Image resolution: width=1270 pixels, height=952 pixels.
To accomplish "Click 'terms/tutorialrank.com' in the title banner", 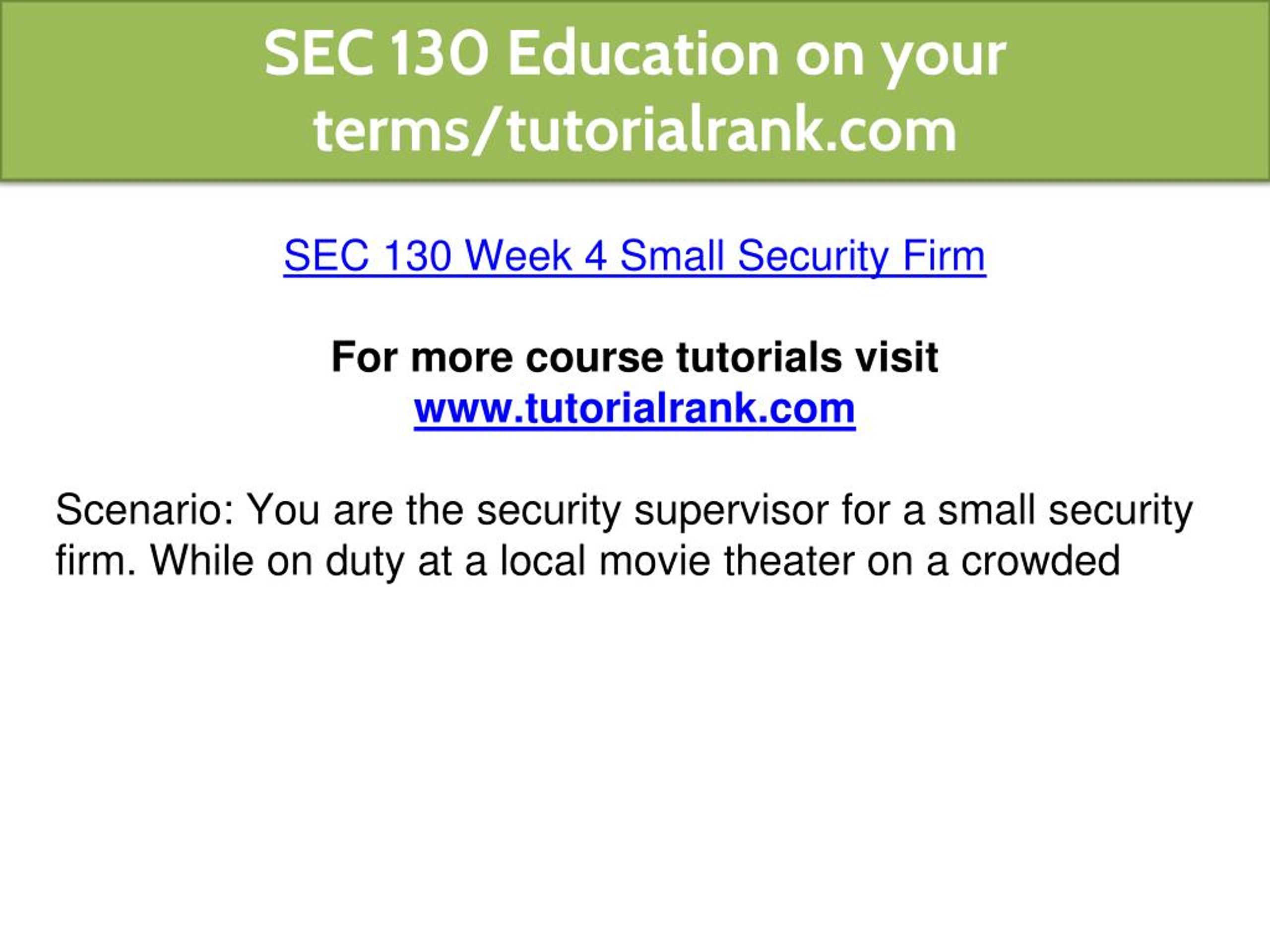I will [635, 130].
